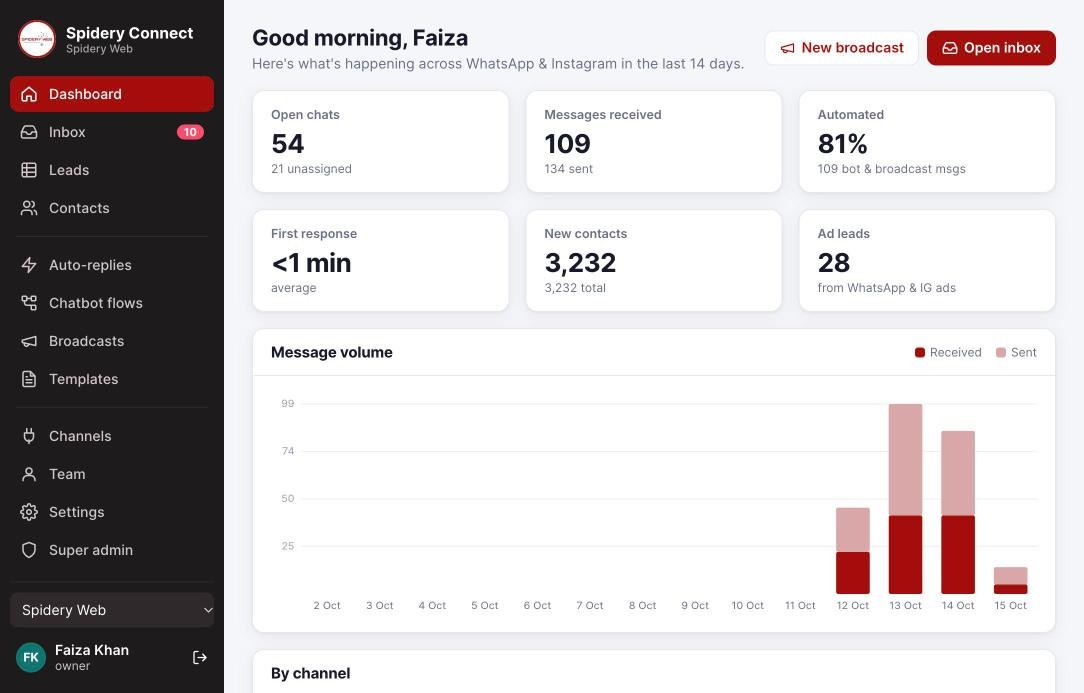Image resolution: width=1084 pixels, height=693 pixels.
Task: Open the Spidery Web workspace dropdown
Action: tap(112, 610)
